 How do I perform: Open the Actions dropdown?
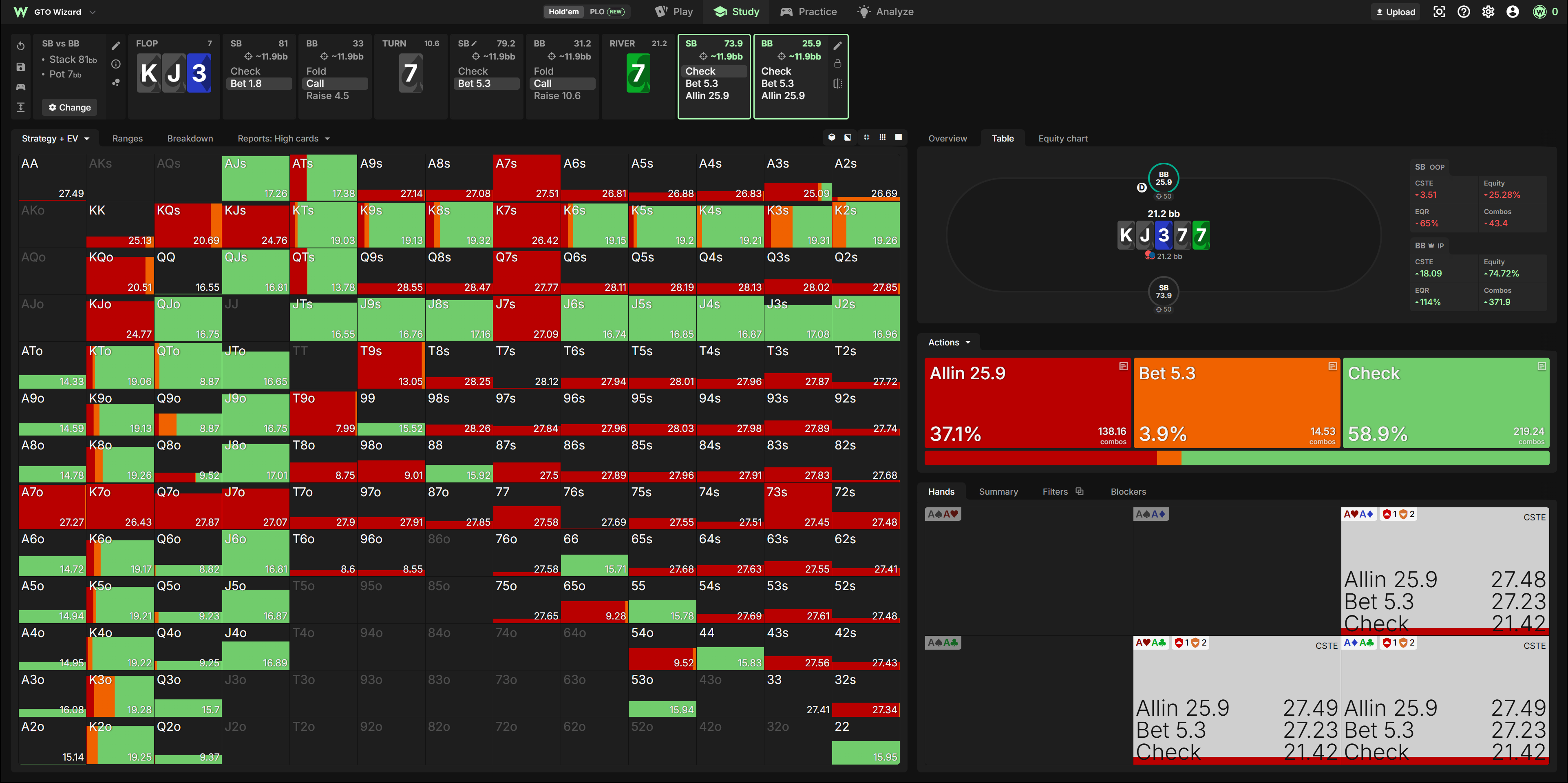click(949, 342)
